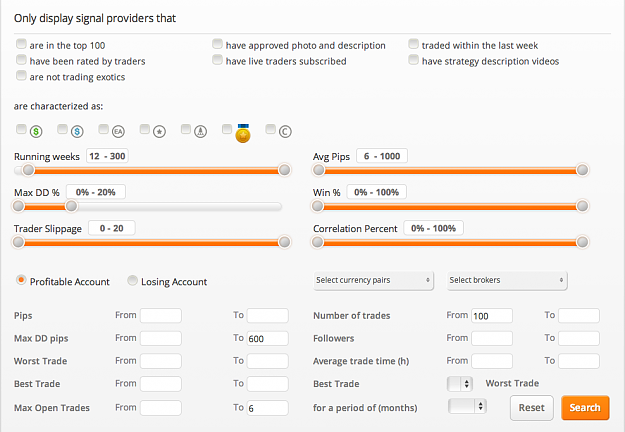Screen dimensions: 625x432
Task: Open the Select brokers dropdown
Action: (507, 281)
